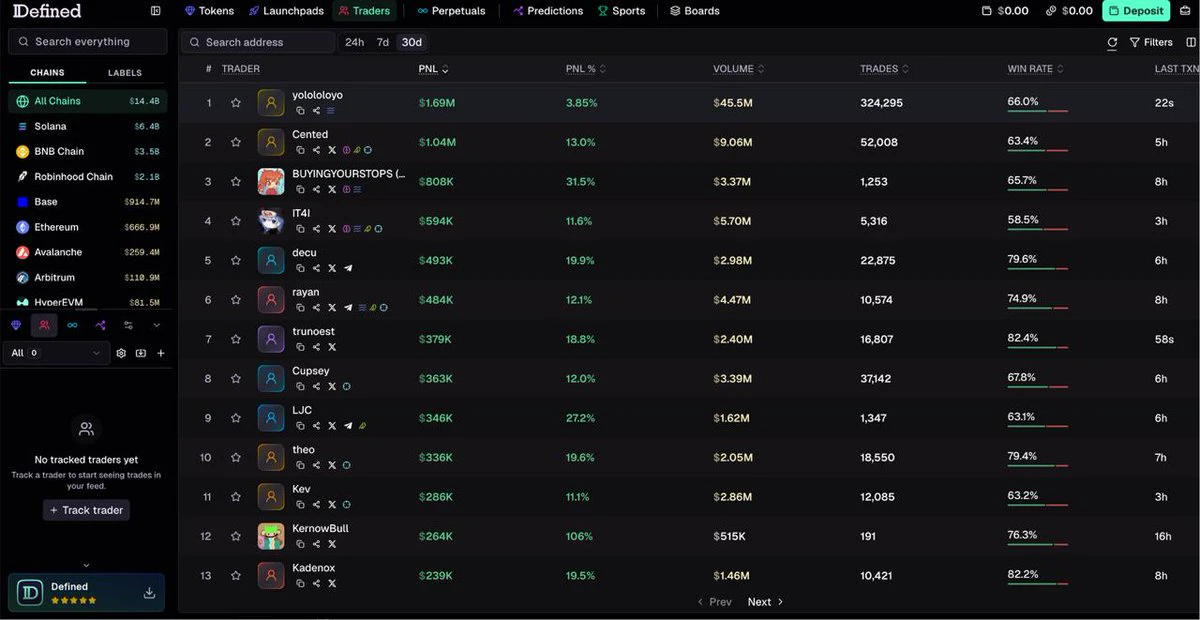Open X link icon for trunoest
This screenshot has height=620, width=1200.
332,347
